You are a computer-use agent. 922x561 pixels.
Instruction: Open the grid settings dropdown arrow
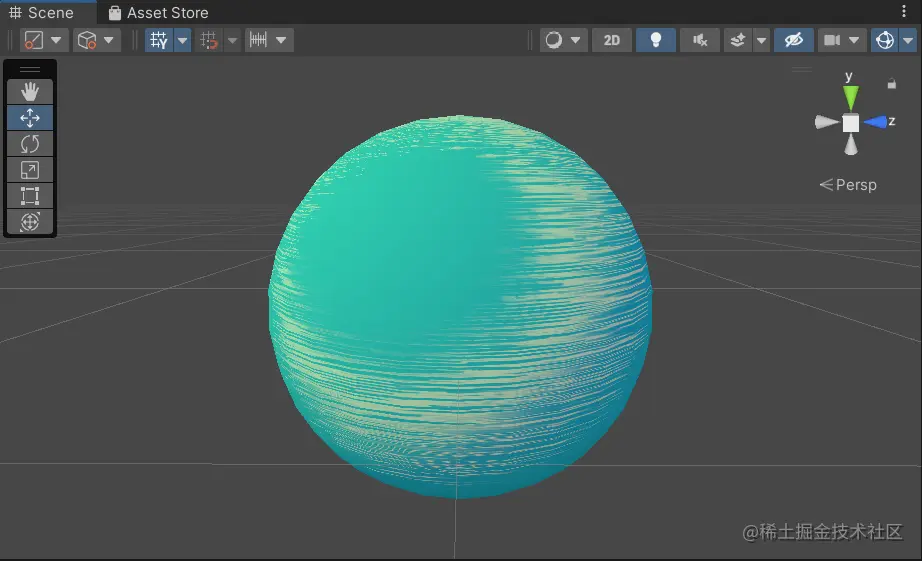click(x=182, y=40)
